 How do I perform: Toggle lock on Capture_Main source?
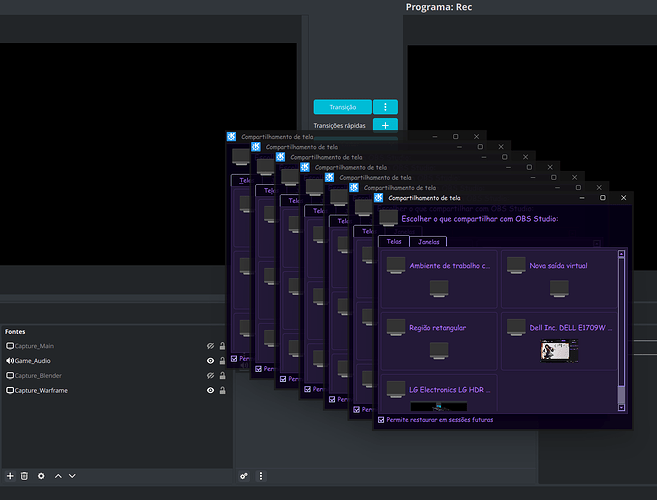[x=222, y=346]
